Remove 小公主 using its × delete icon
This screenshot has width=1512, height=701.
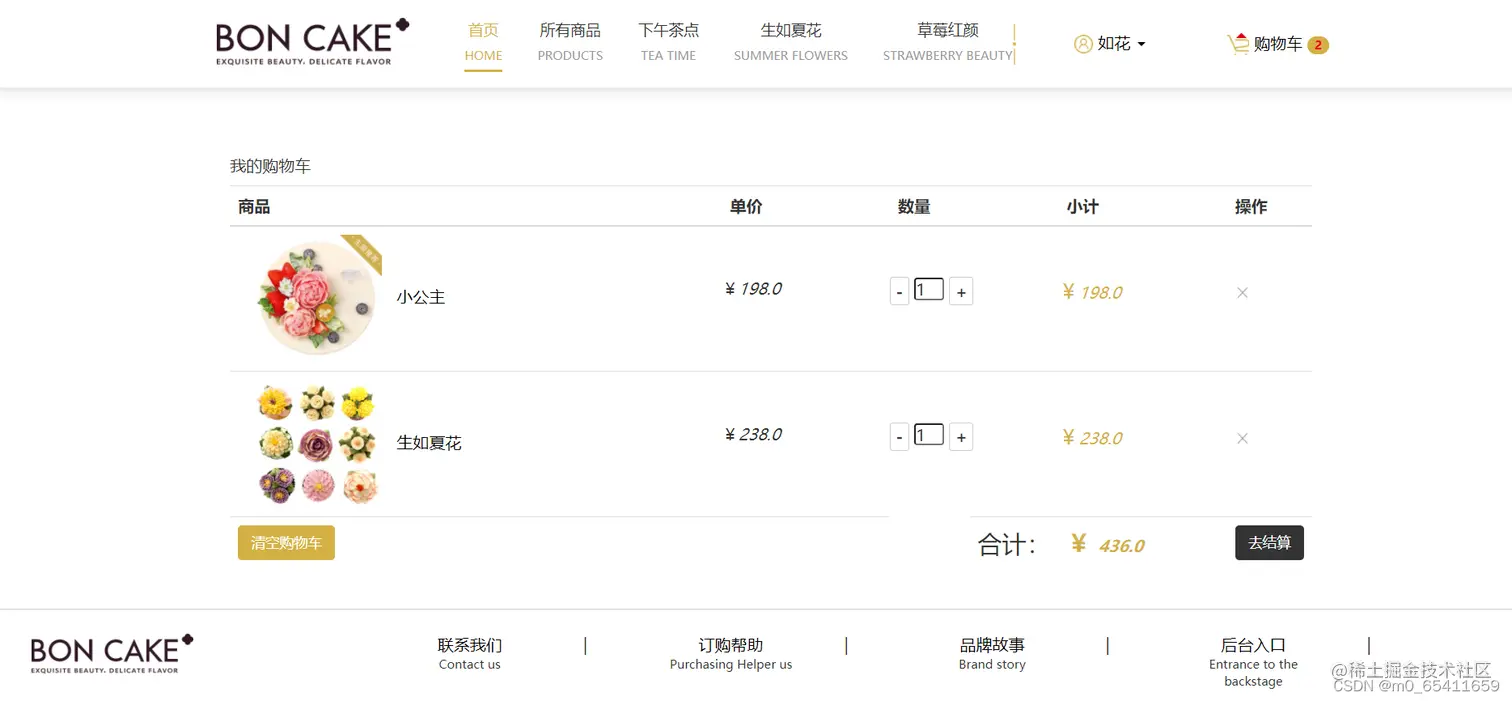tap(1242, 292)
